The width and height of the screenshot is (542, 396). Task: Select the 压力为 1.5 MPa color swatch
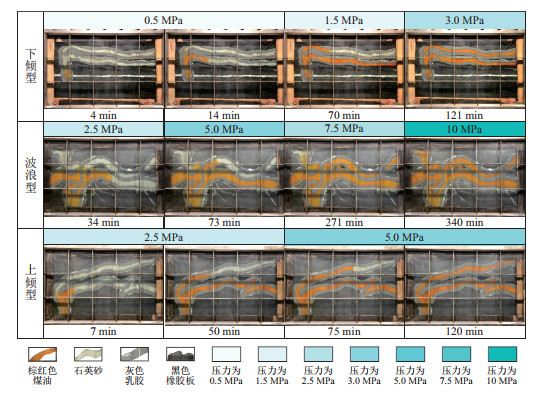[x=272, y=354]
